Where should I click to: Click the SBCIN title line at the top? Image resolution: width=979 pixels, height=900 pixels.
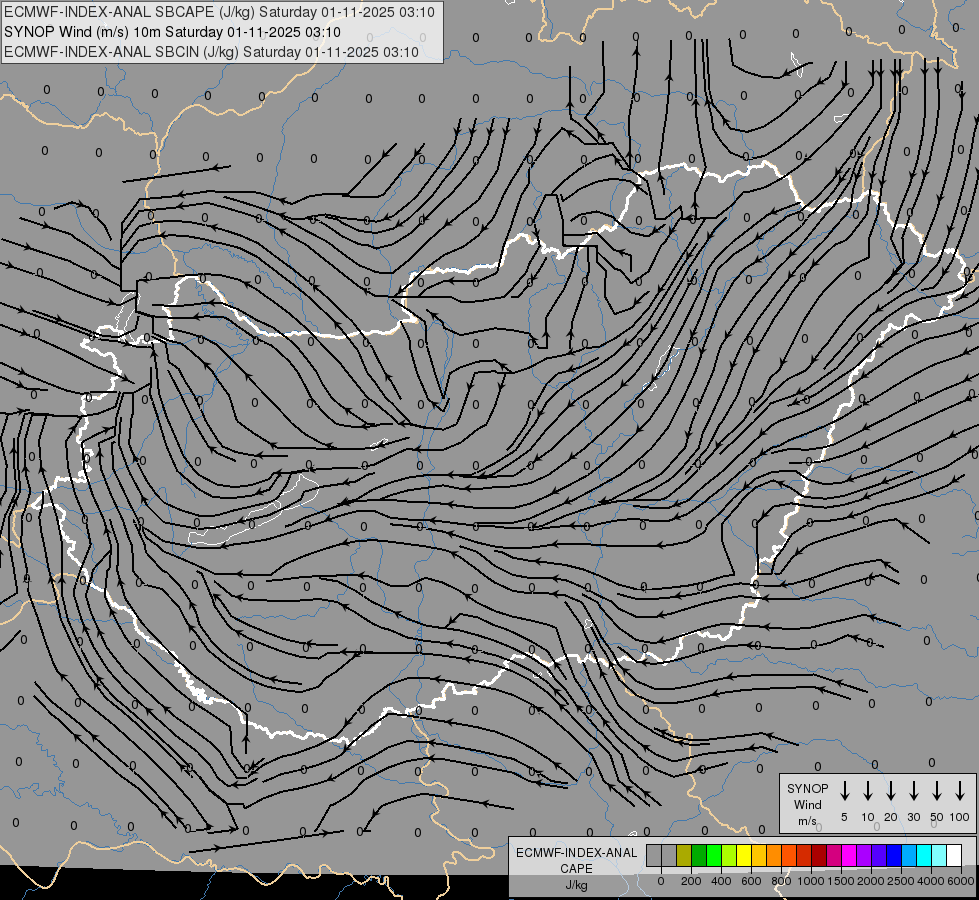pos(211,52)
